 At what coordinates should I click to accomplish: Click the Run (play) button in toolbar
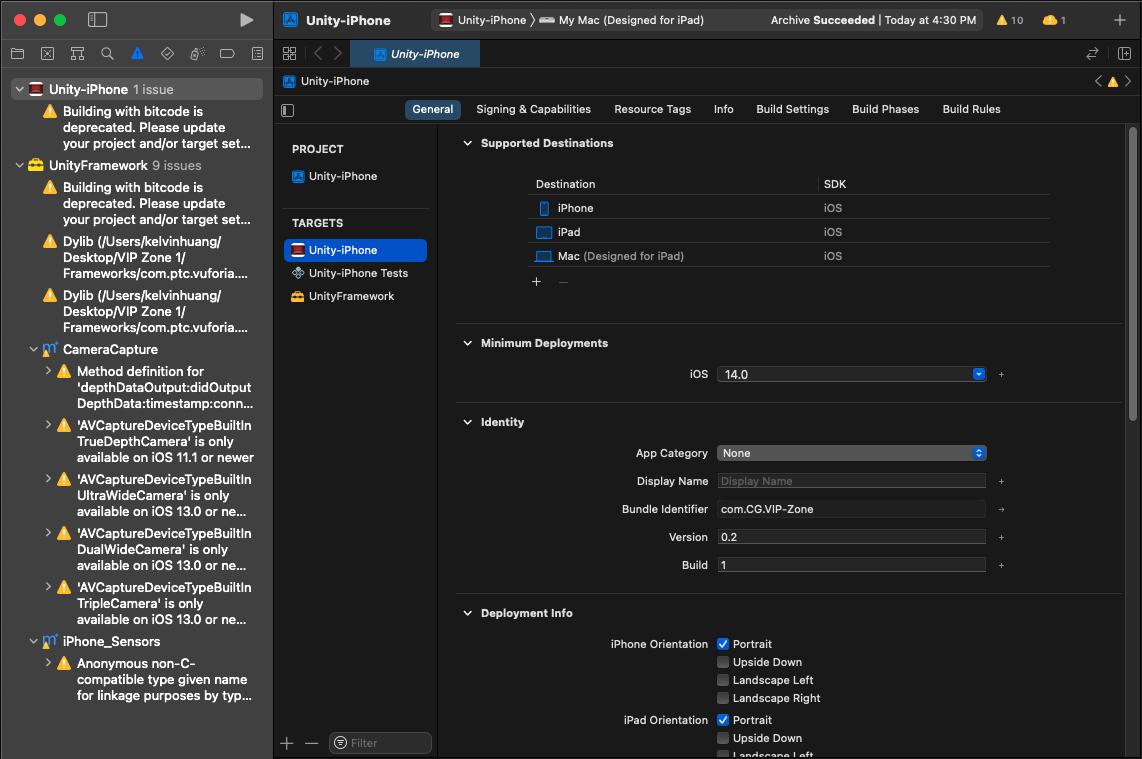247,20
